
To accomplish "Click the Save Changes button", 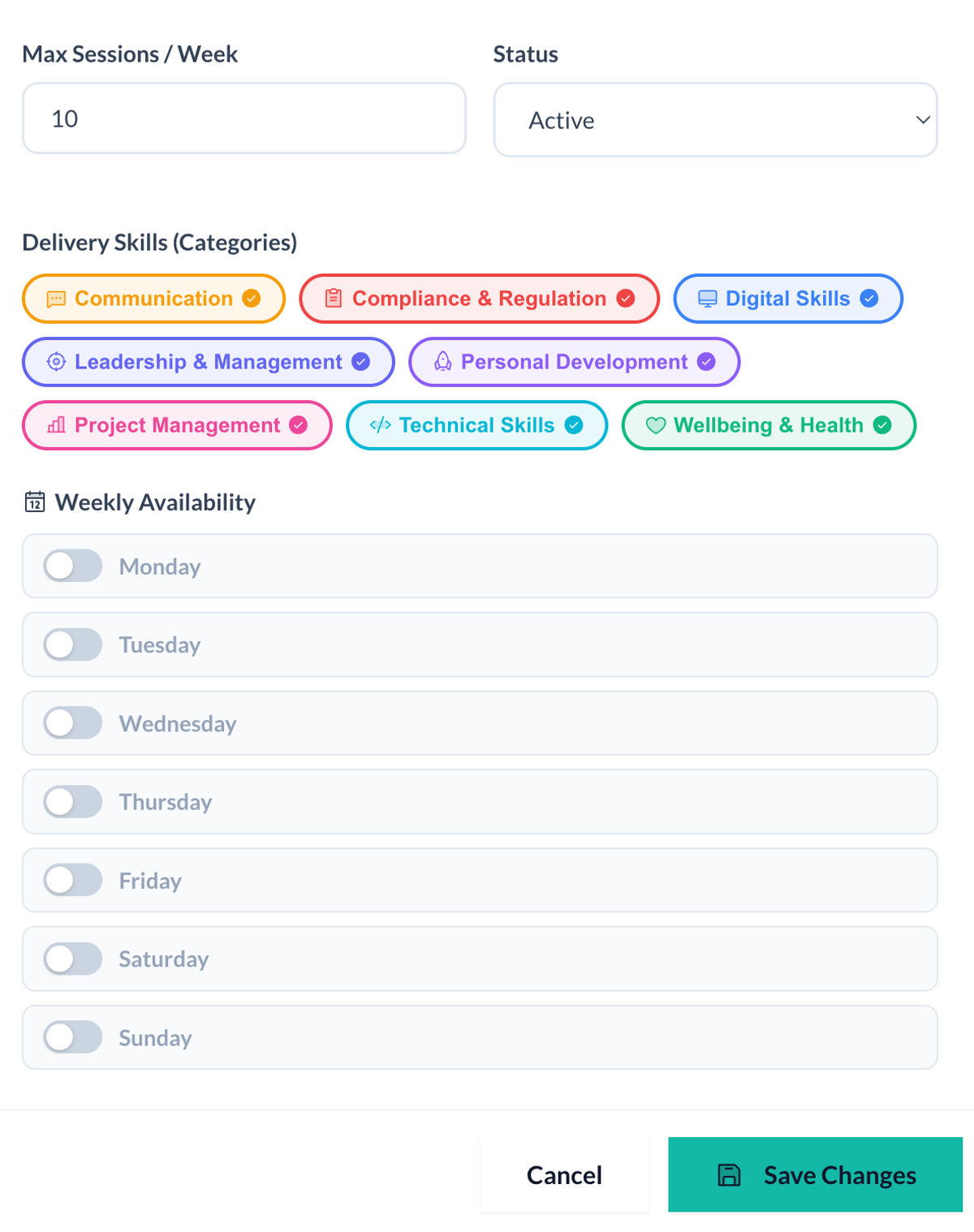I will coord(815,1174).
